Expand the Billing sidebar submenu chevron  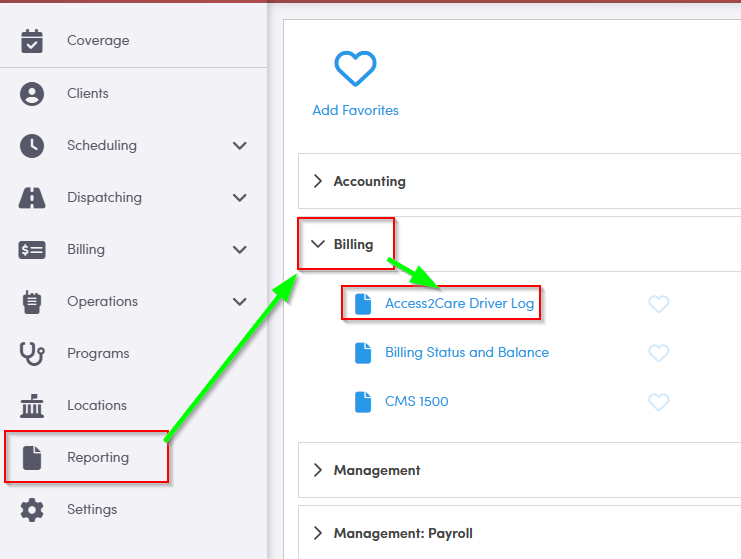pos(239,250)
